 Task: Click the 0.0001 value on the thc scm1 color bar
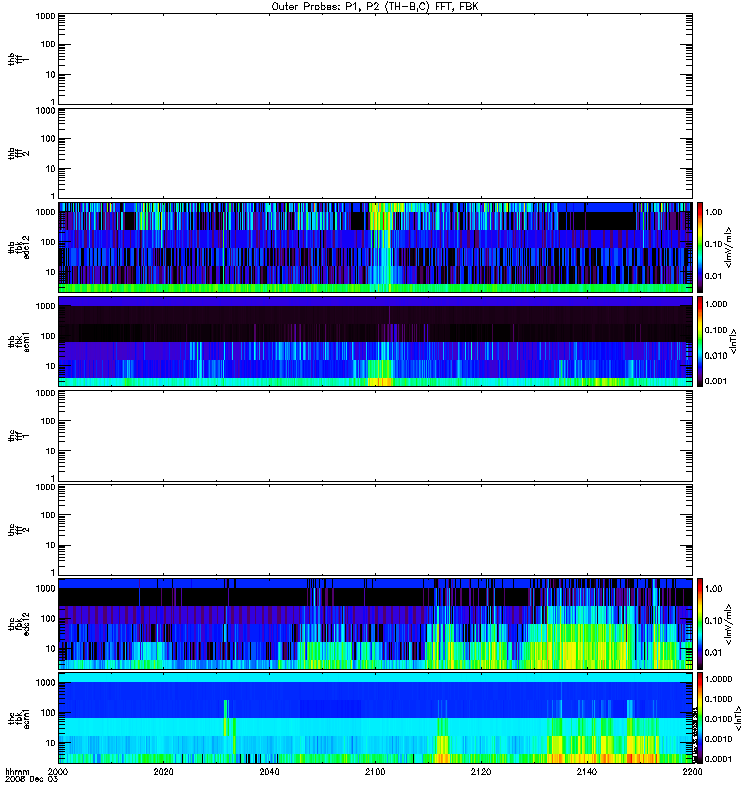718,759
